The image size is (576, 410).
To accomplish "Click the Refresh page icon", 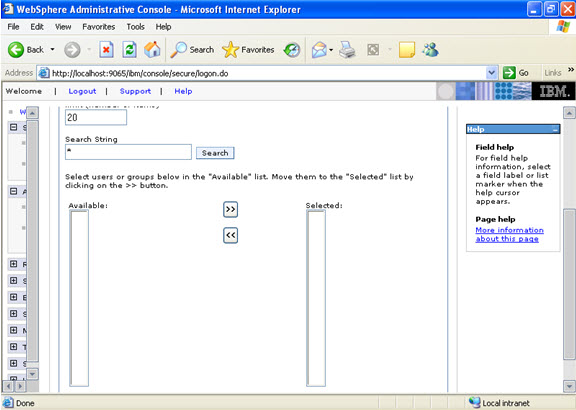I will 129,50.
